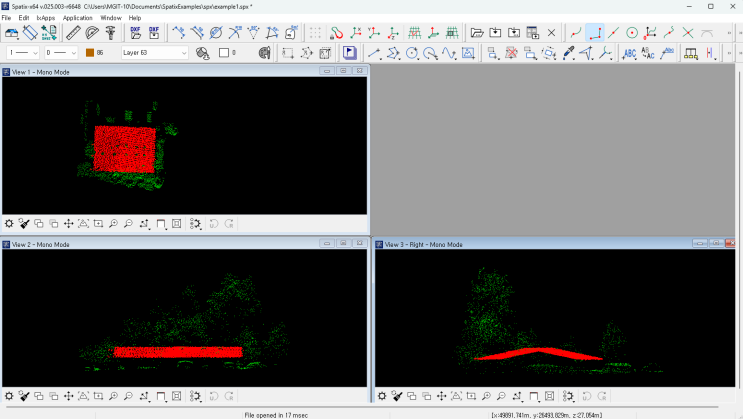Screen dimensions: 743x419
Task: Click the eyedropper pick properties tool
Action: point(568,53)
